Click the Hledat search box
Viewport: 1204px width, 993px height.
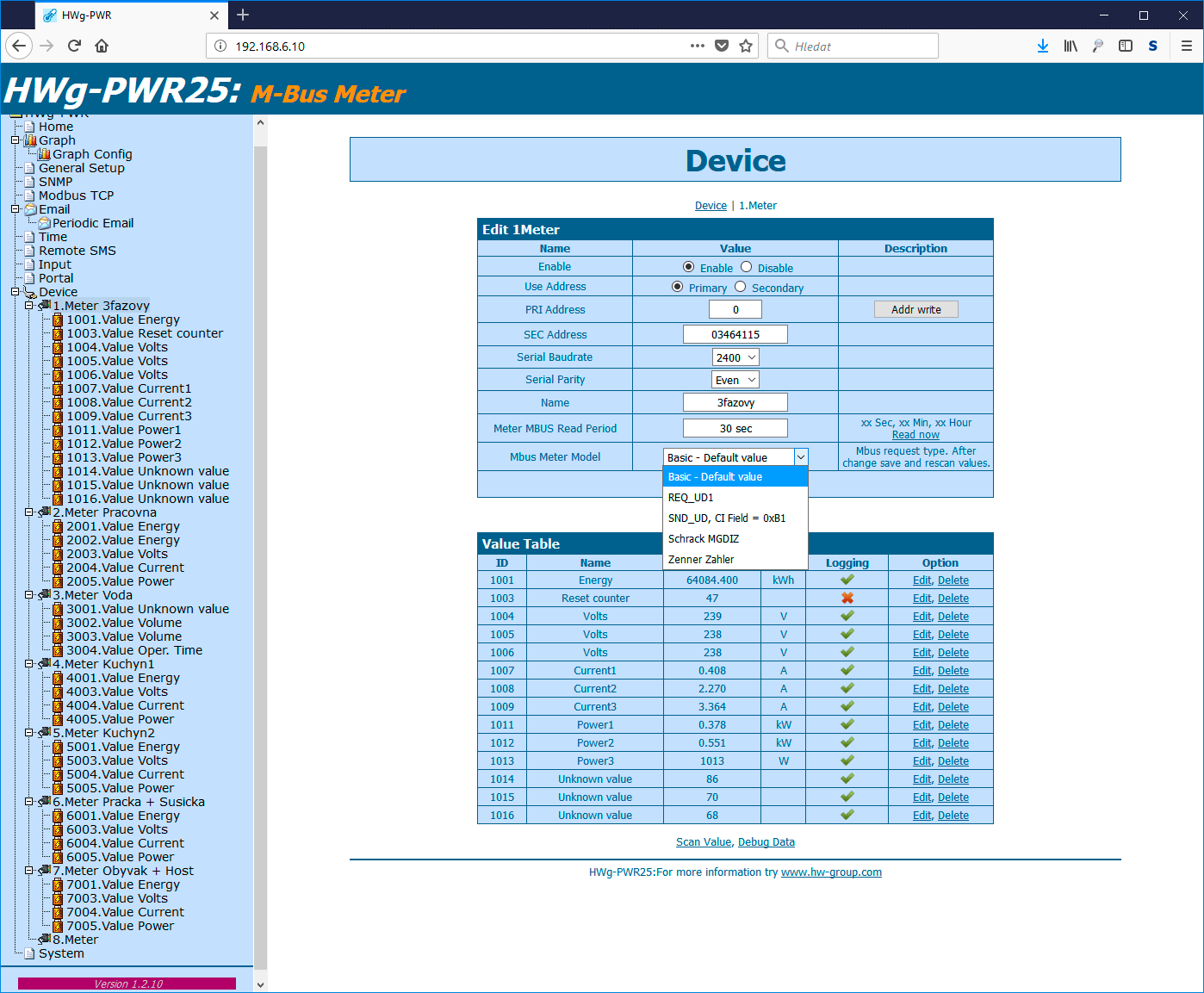[853, 46]
